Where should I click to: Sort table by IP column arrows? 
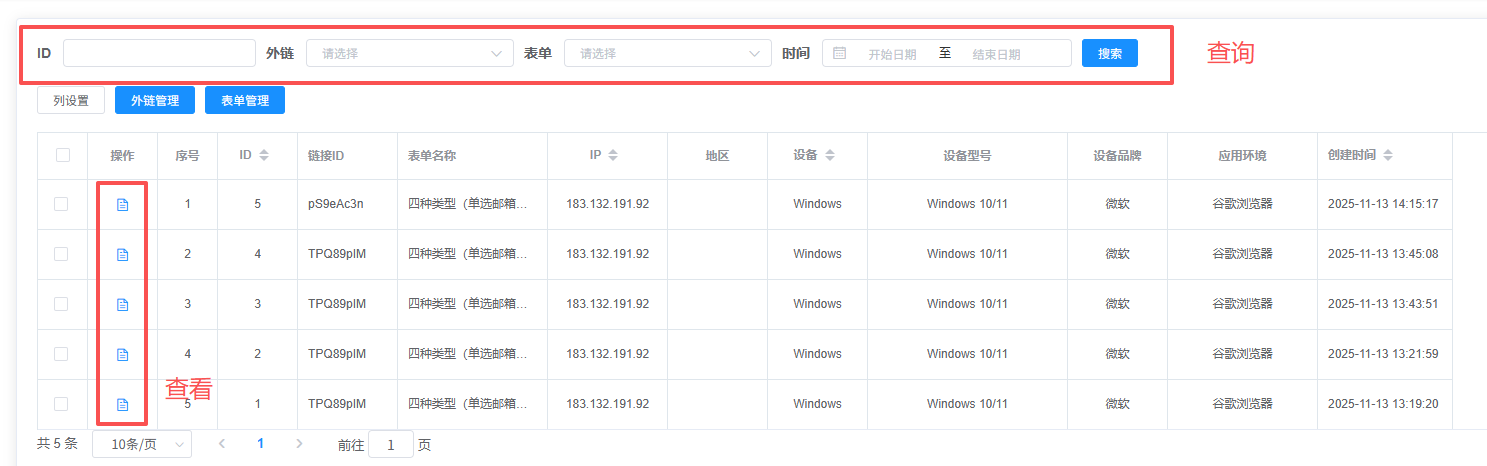(x=613, y=155)
